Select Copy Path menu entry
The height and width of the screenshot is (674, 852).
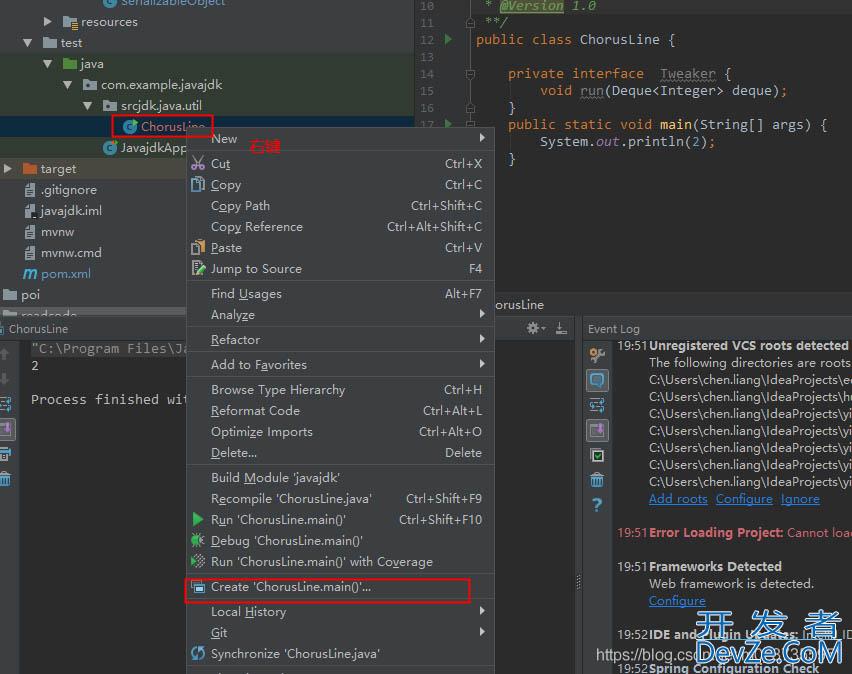tap(341, 205)
